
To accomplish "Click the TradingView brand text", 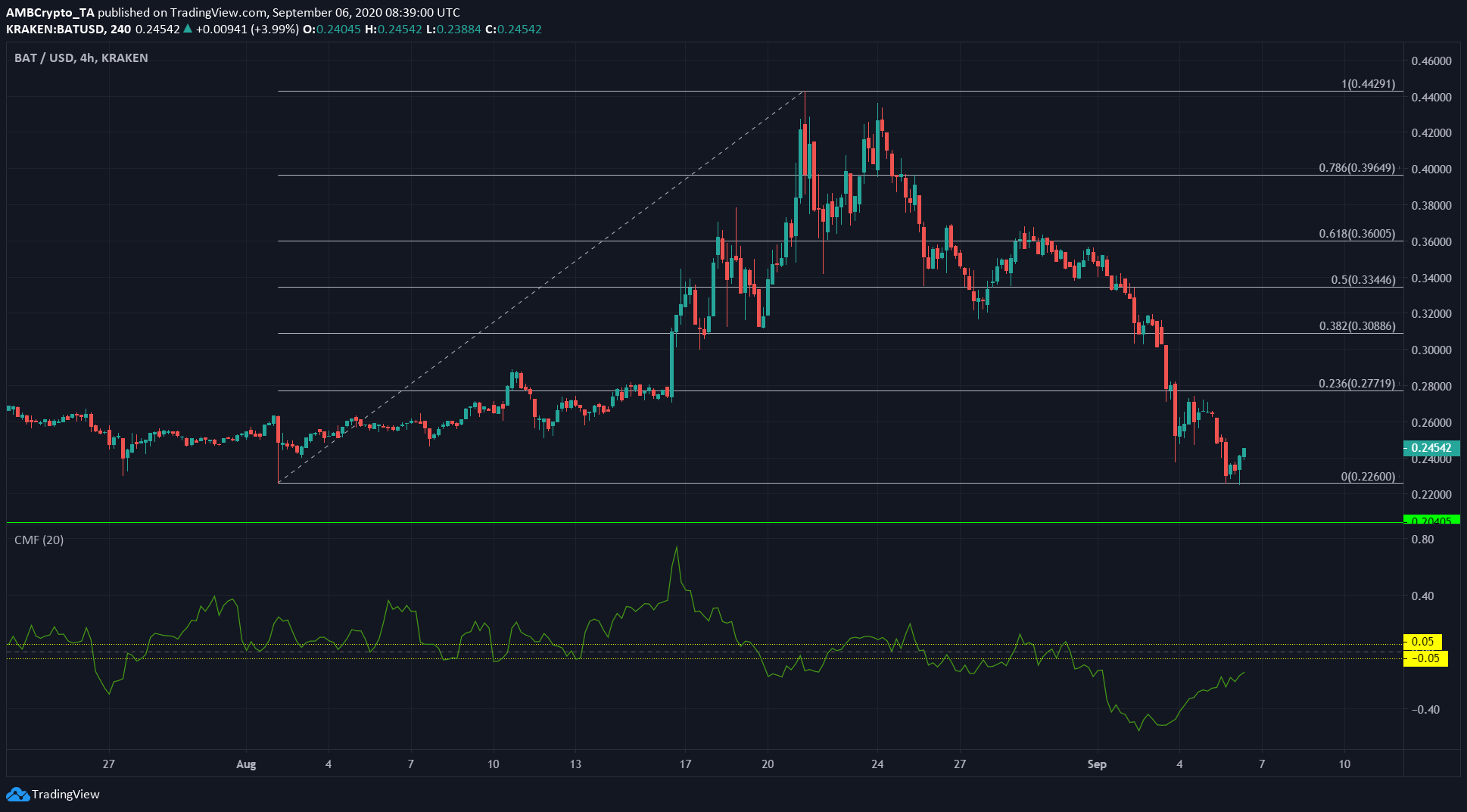I will pos(66,794).
